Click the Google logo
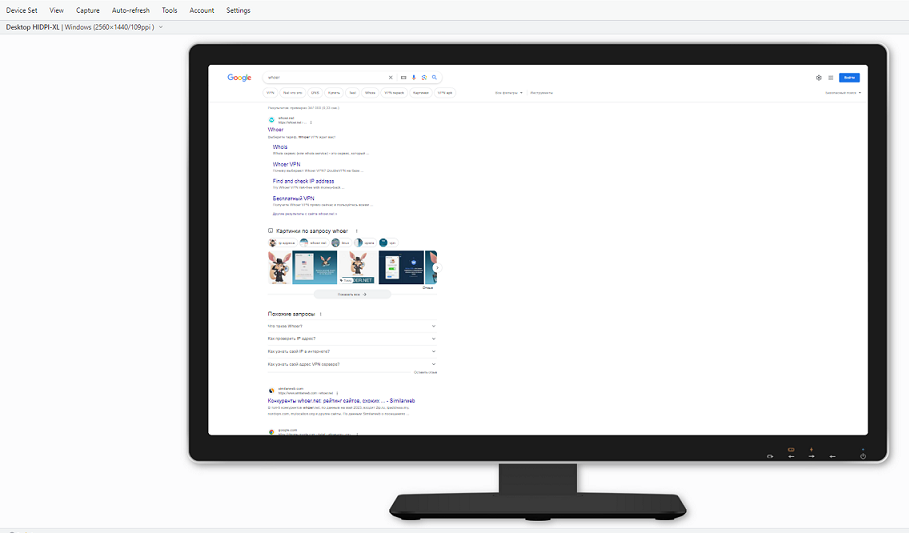Screen dimensions: 909x533 [x=239, y=77]
